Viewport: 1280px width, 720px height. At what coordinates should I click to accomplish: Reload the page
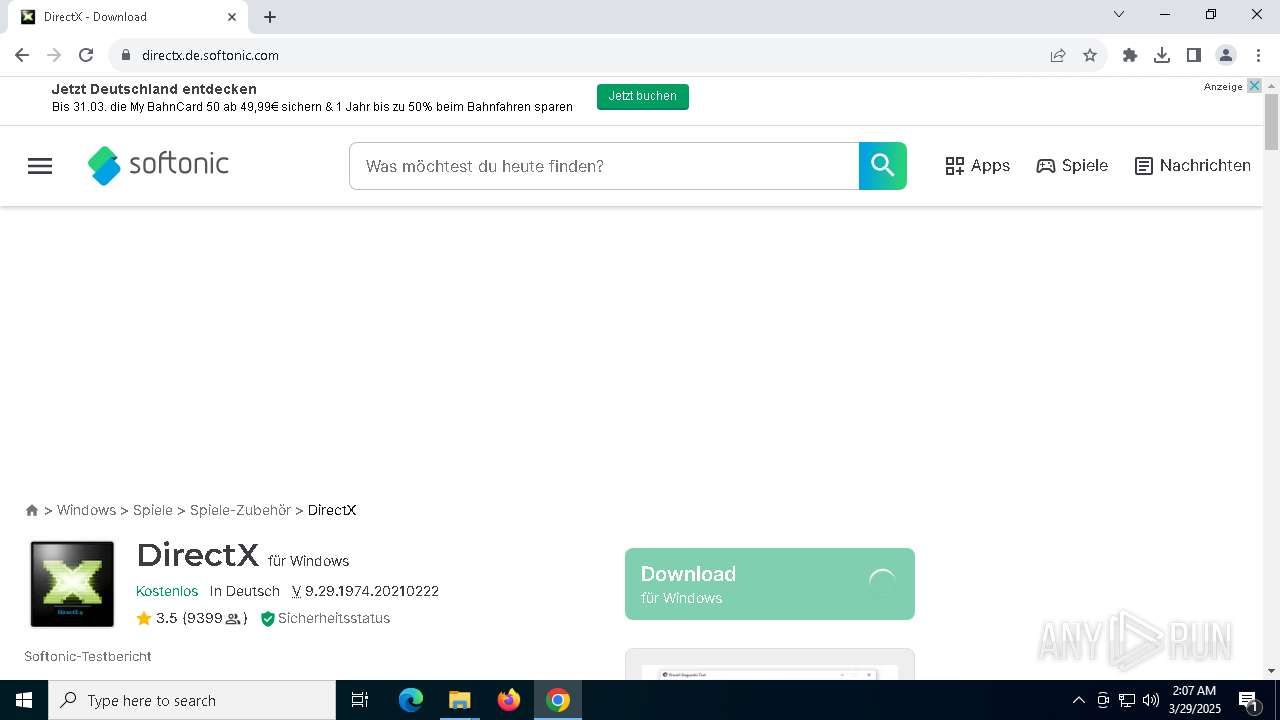pos(86,55)
